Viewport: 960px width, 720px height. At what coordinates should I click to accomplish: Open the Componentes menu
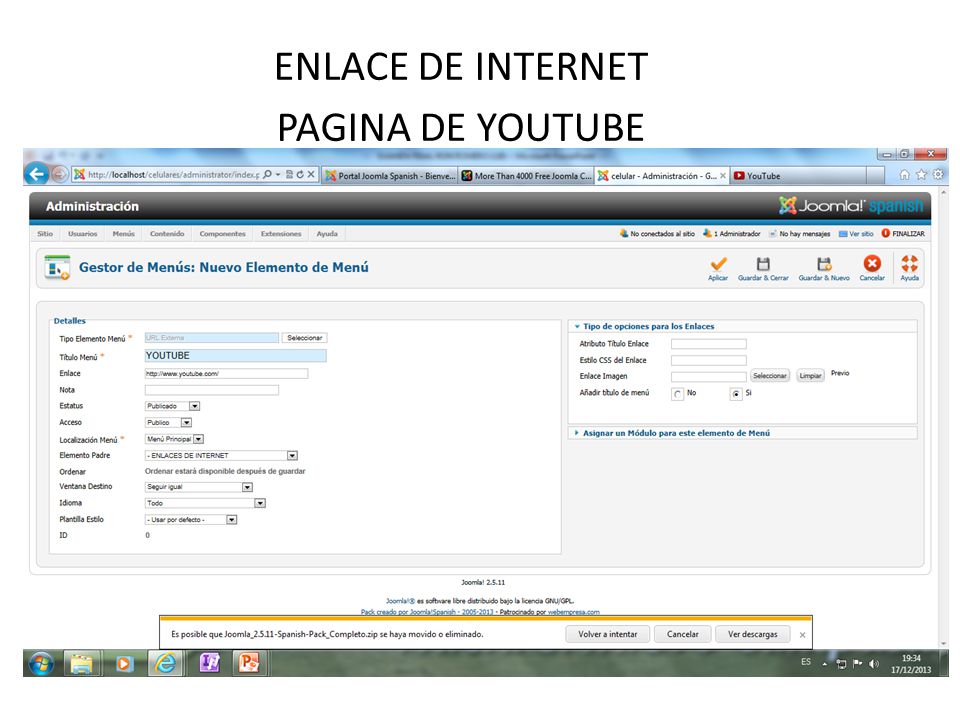[222, 234]
